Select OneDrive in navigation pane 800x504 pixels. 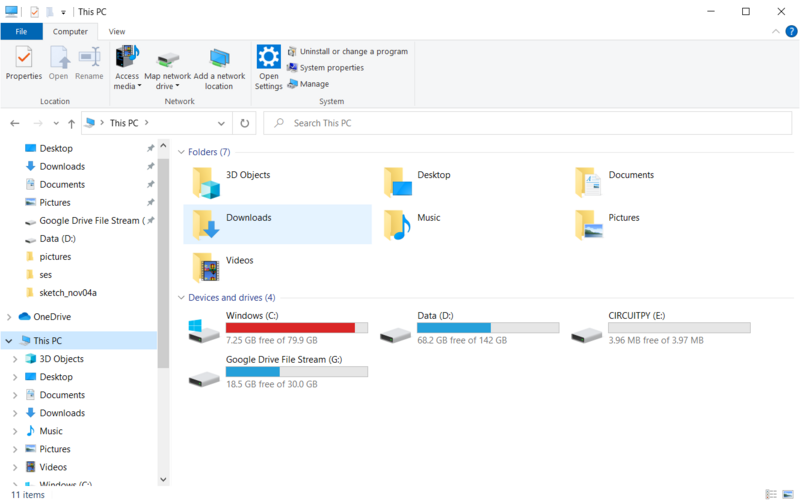(52, 317)
